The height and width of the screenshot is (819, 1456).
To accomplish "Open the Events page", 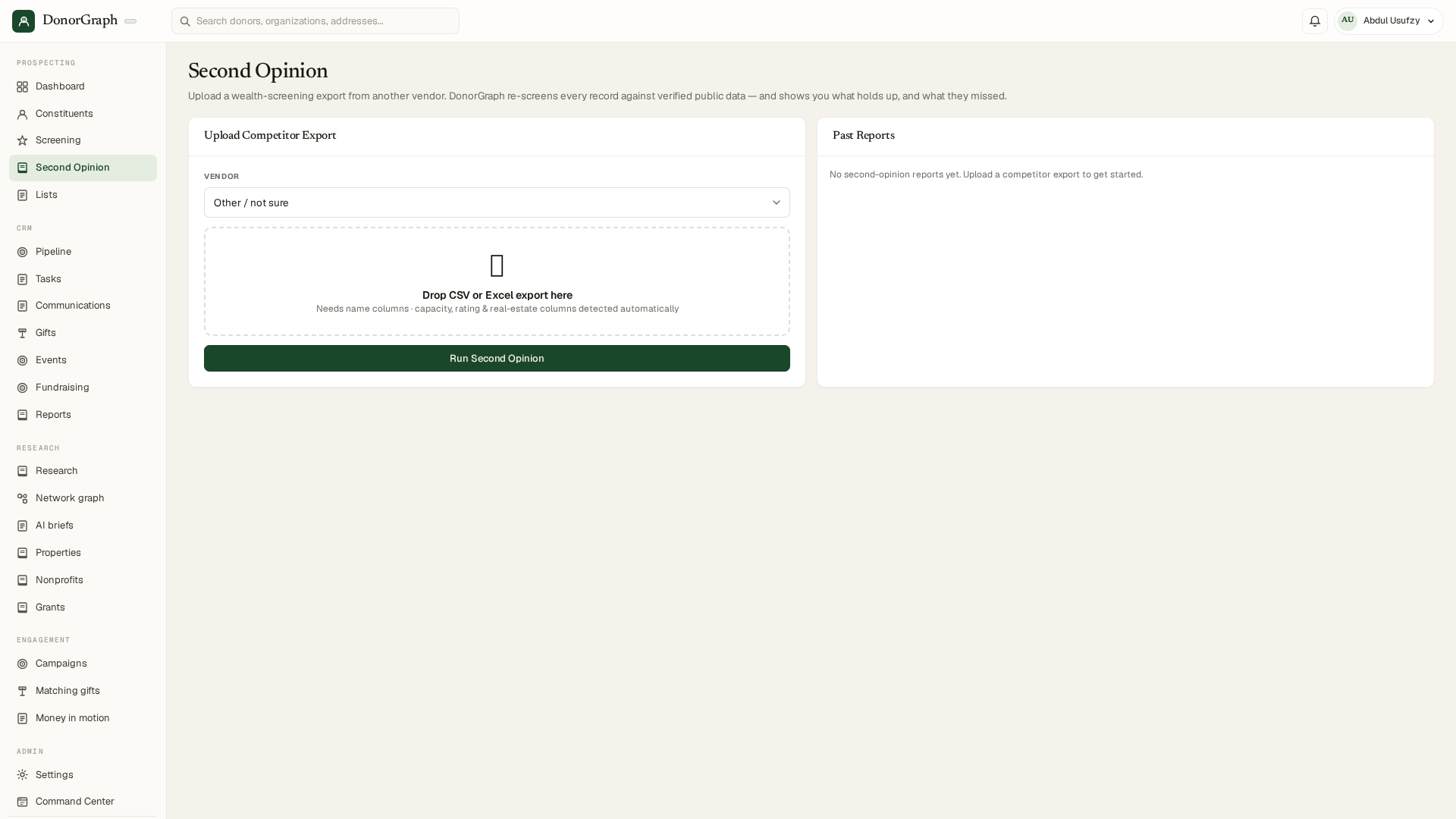I will coord(83,360).
